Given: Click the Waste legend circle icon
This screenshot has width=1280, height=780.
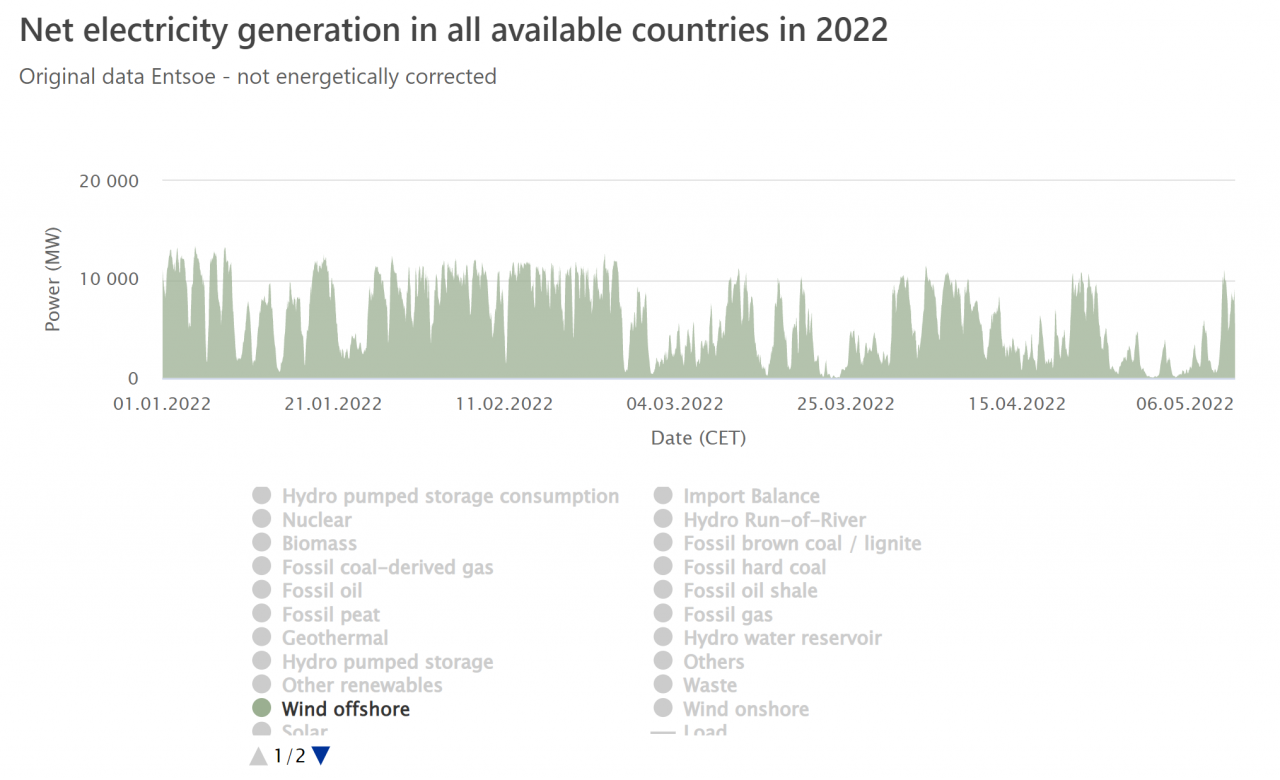Looking at the screenshot, I should (663, 685).
